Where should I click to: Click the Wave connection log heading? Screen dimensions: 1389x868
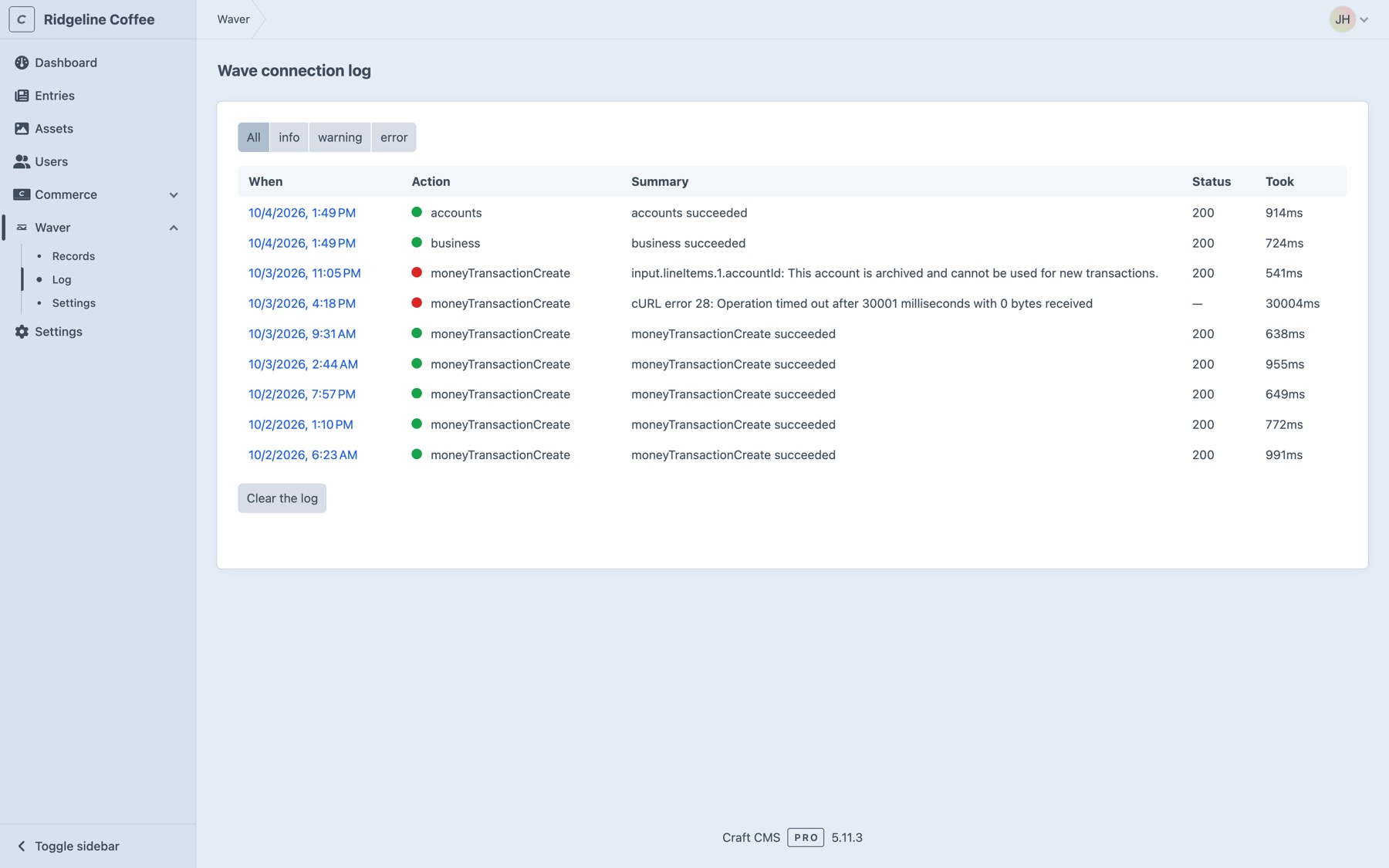294,71
